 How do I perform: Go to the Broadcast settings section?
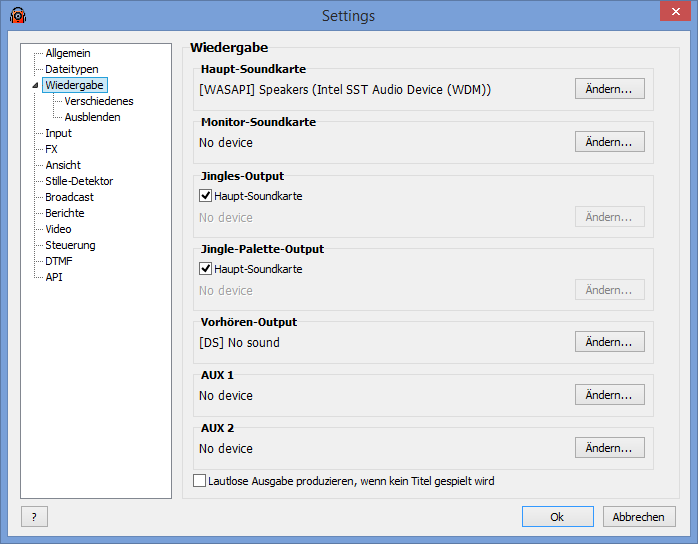[x=69, y=197]
